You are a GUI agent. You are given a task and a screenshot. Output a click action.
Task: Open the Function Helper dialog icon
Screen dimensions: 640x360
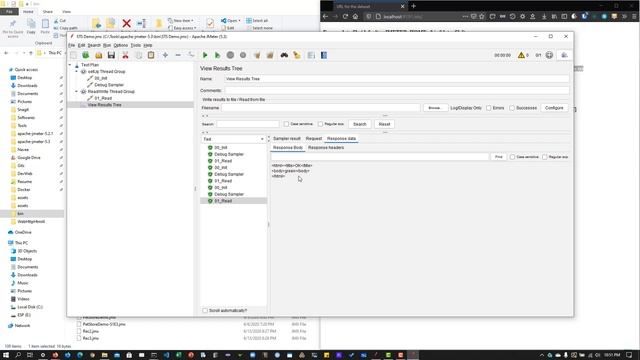[311, 55]
